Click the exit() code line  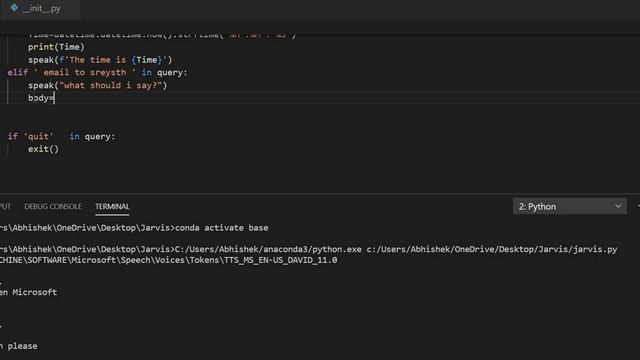43,149
